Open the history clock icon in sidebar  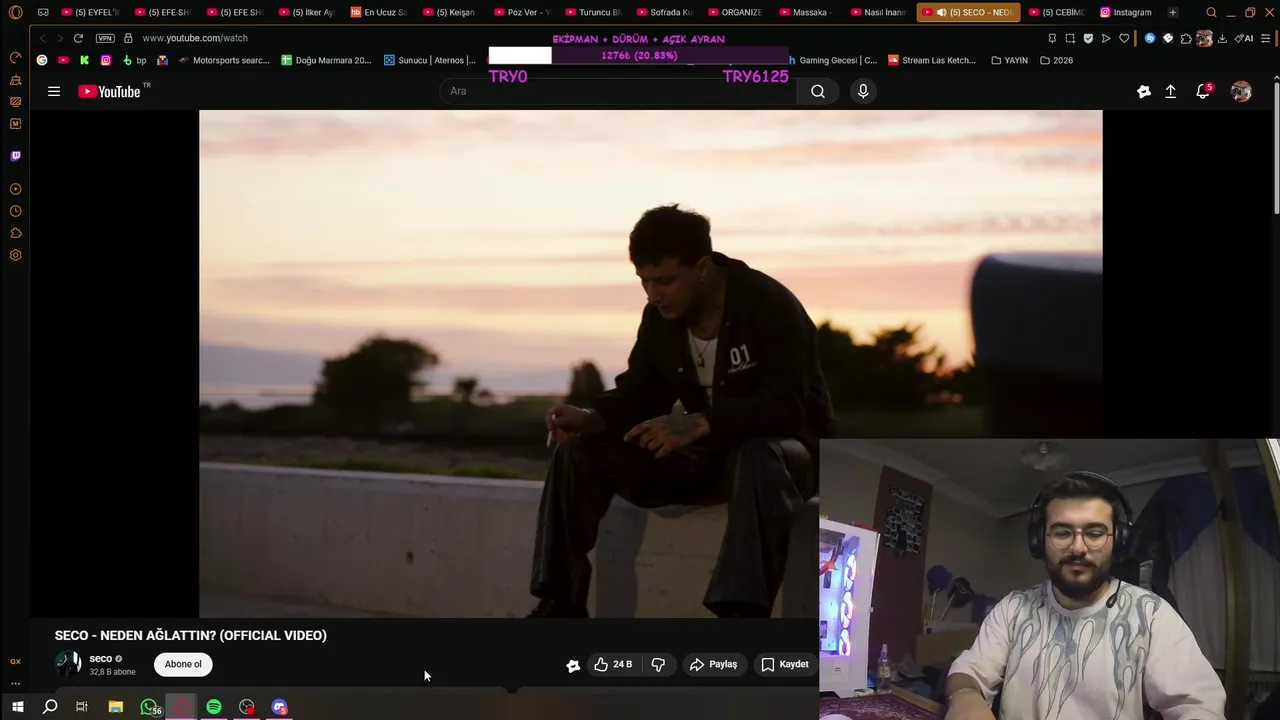coord(15,211)
